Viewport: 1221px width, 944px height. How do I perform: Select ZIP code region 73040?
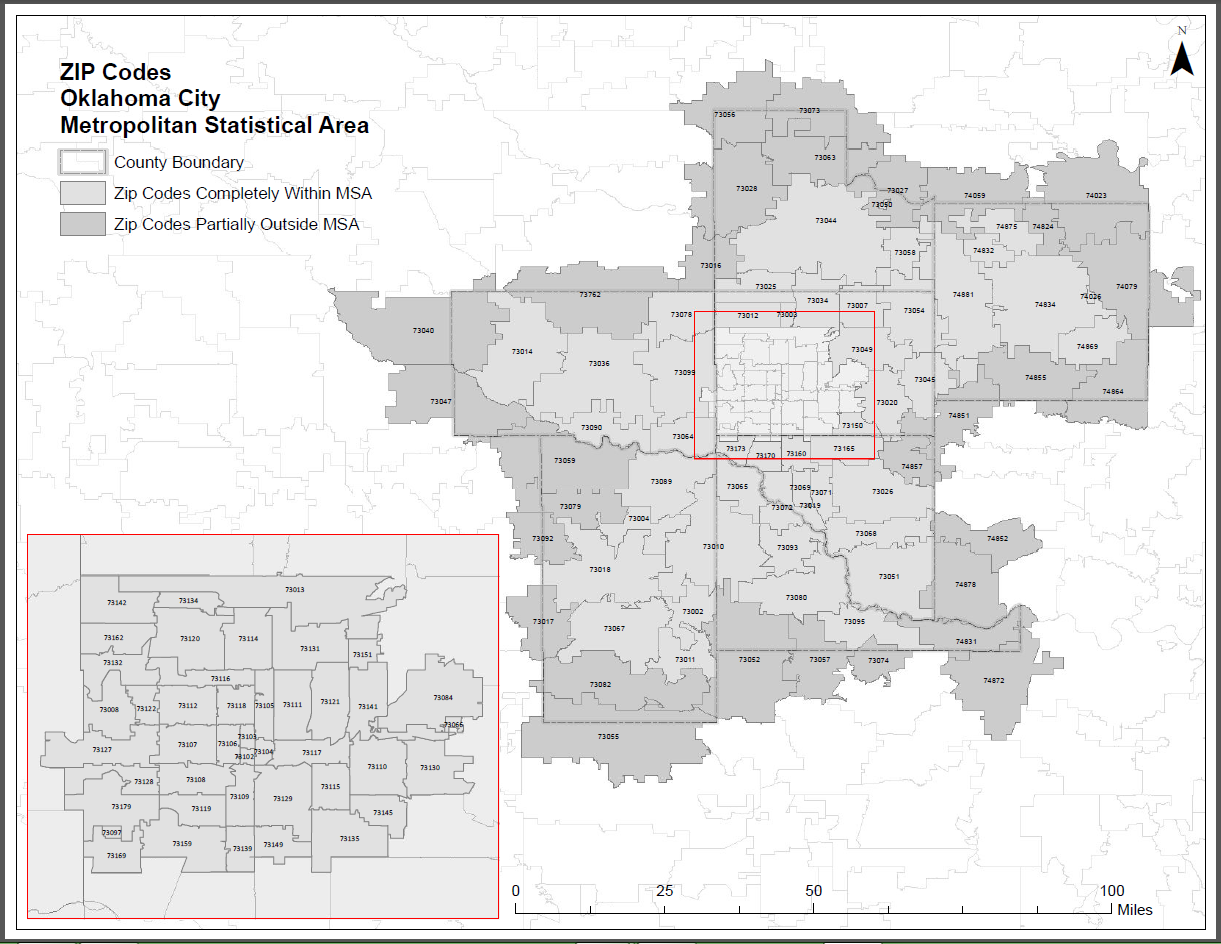pos(424,328)
